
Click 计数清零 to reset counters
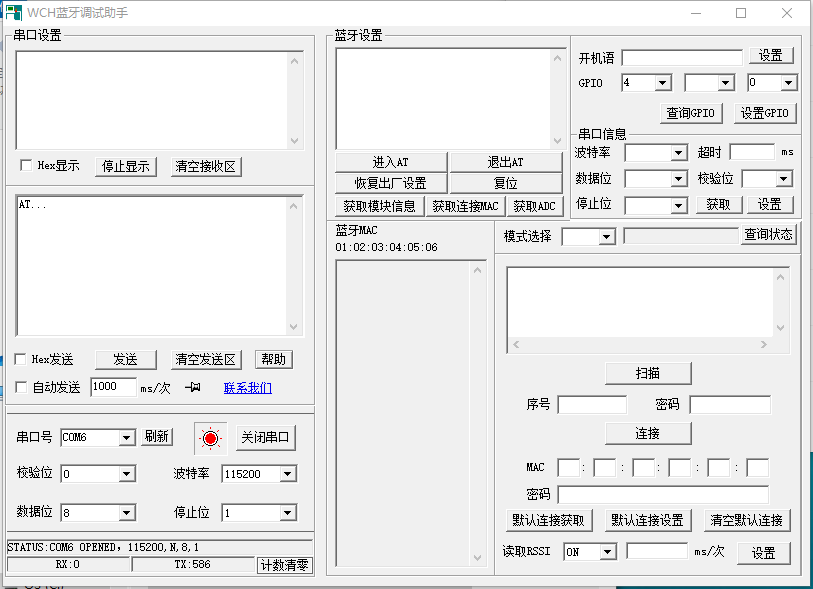(286, 565)
